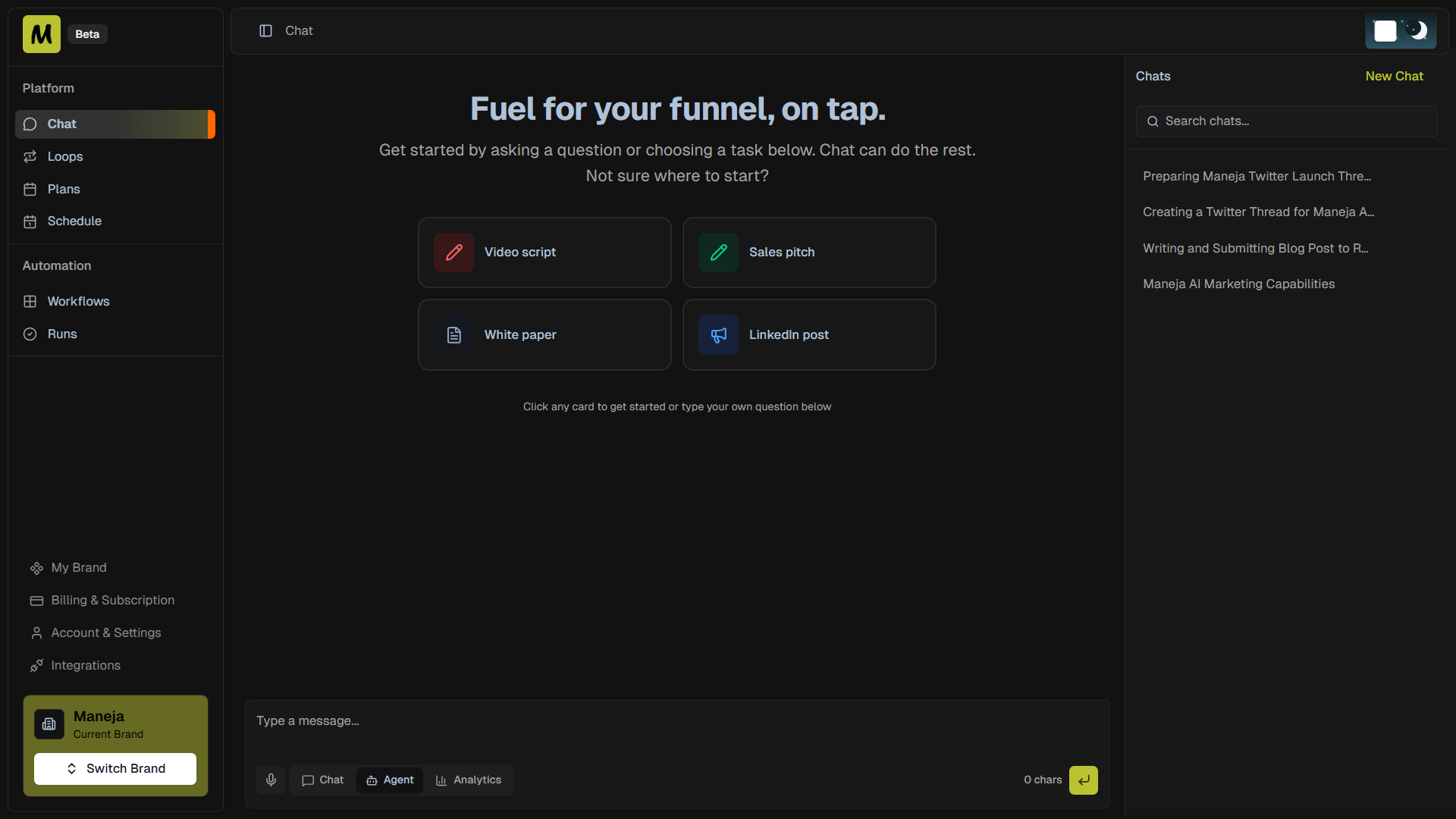Screen dimensions: 1456x819
Task: Collapse the chat panel with the sidebar icon
Action: (x=265, y=30)
